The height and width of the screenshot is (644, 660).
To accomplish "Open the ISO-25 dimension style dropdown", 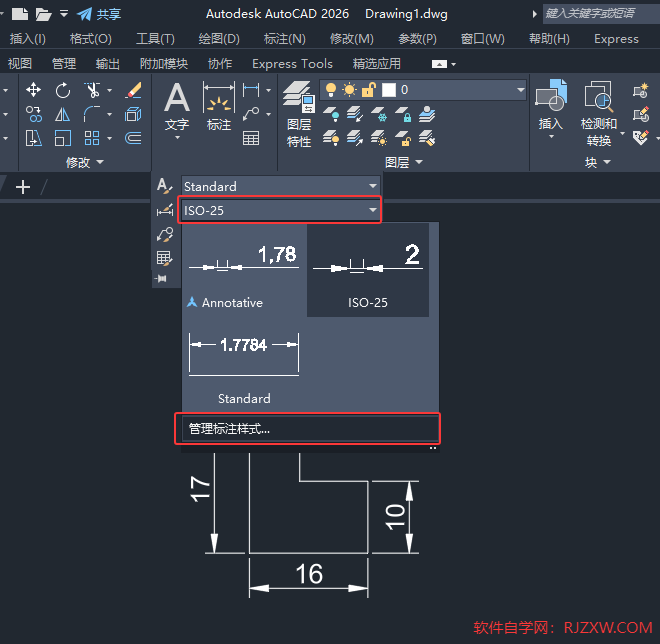I will pos(373,210).
